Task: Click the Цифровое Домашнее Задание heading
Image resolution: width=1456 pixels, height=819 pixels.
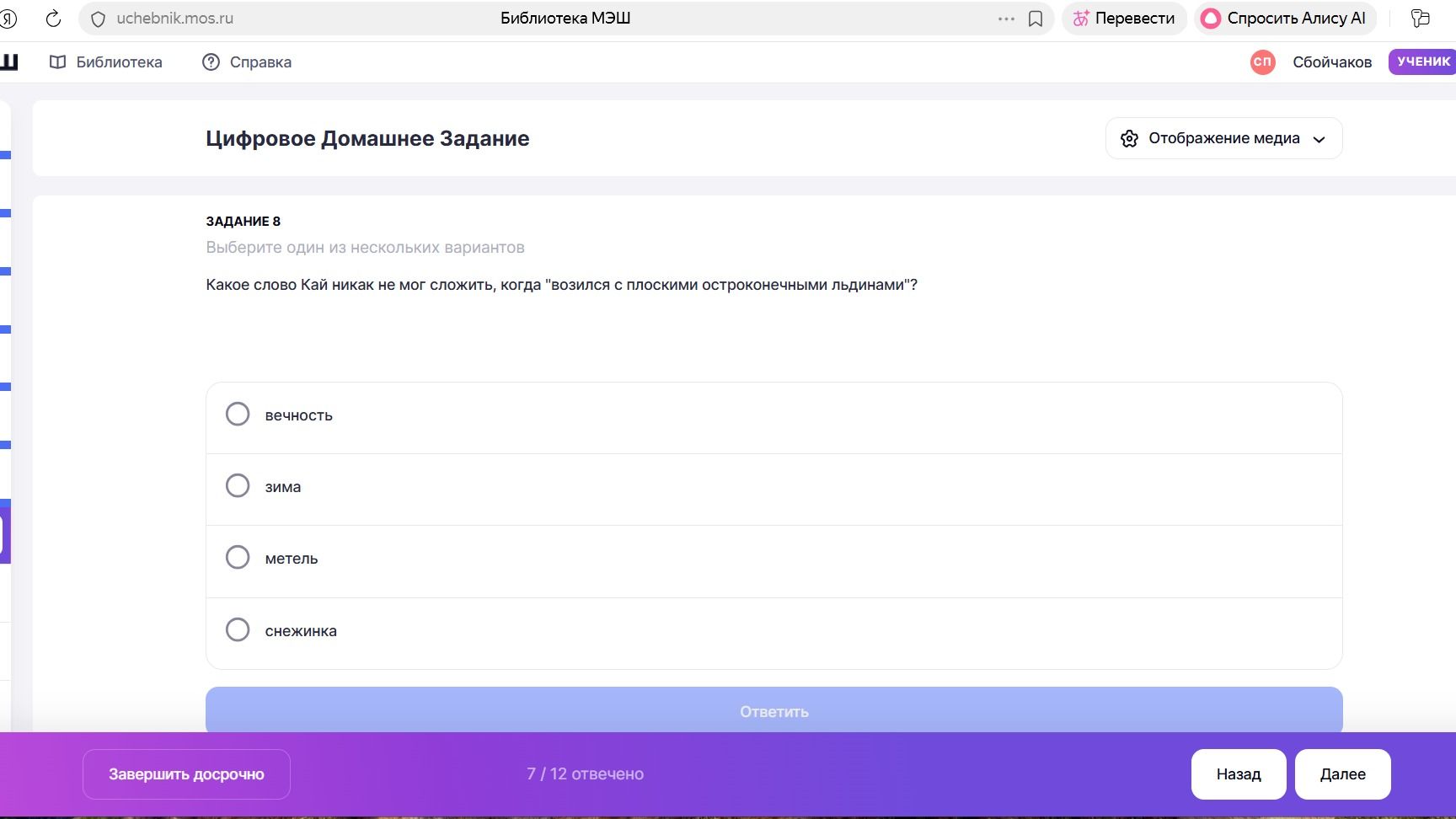Action: 367,139
